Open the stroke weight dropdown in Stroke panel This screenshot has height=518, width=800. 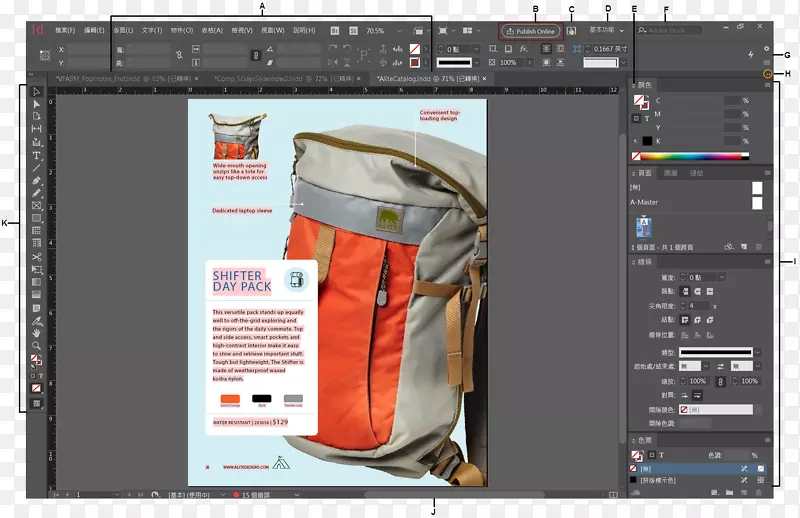(x=721, y=277)
